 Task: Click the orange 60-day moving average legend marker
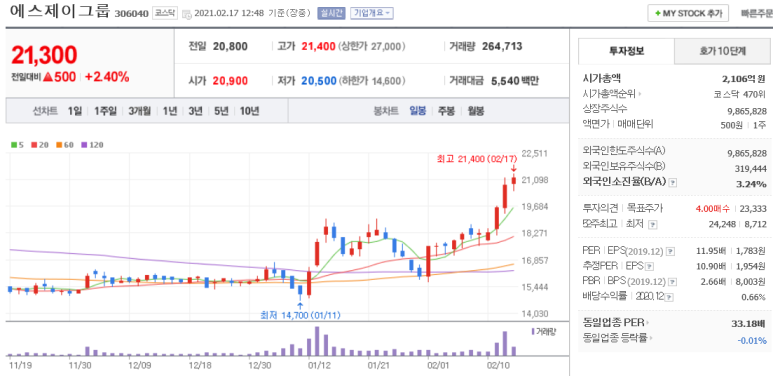(x=58, y=145)
